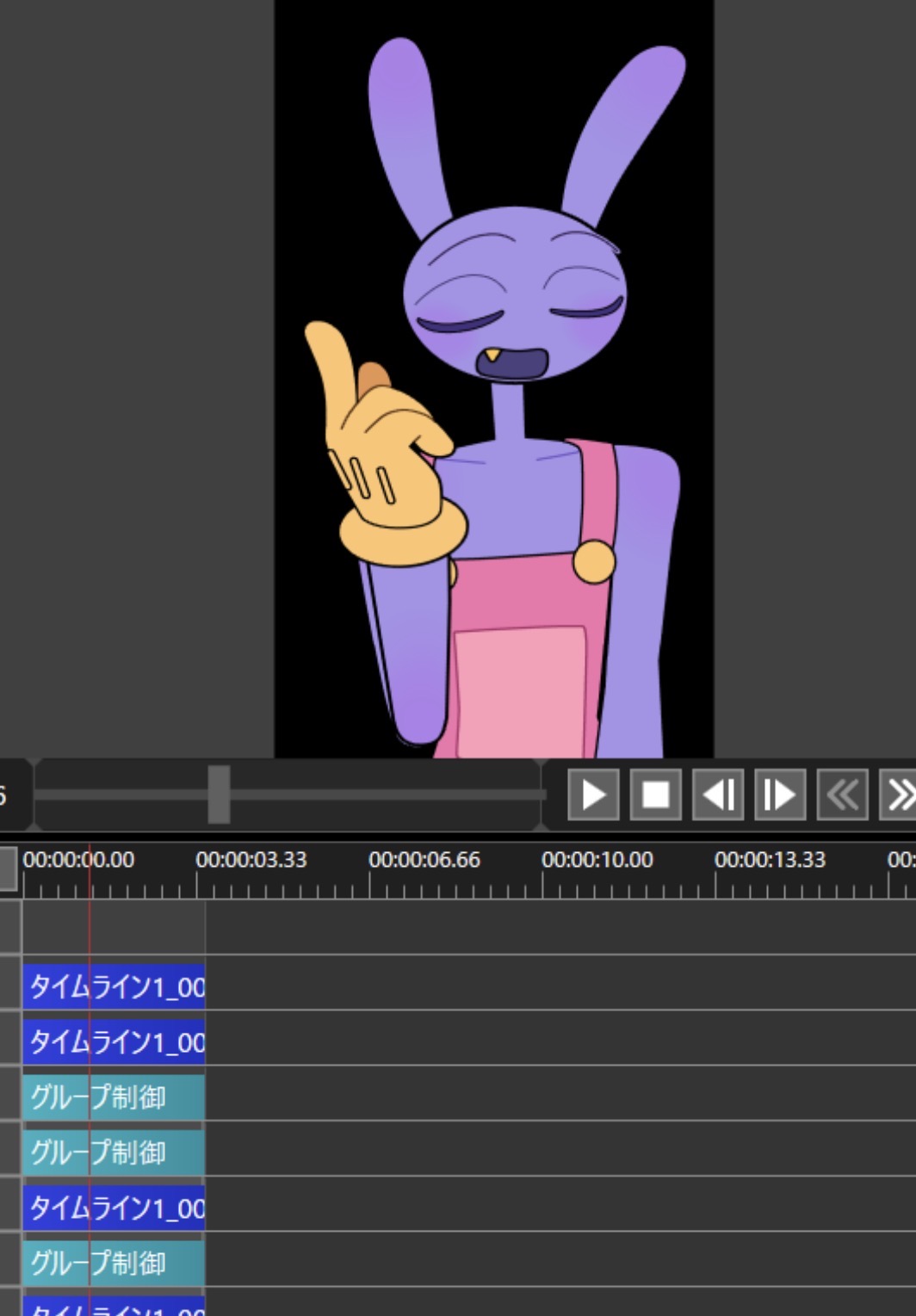Click the partially visible clip at bottom
Viewport: 916px width, 1316px height.
[x=114, y=1307]
